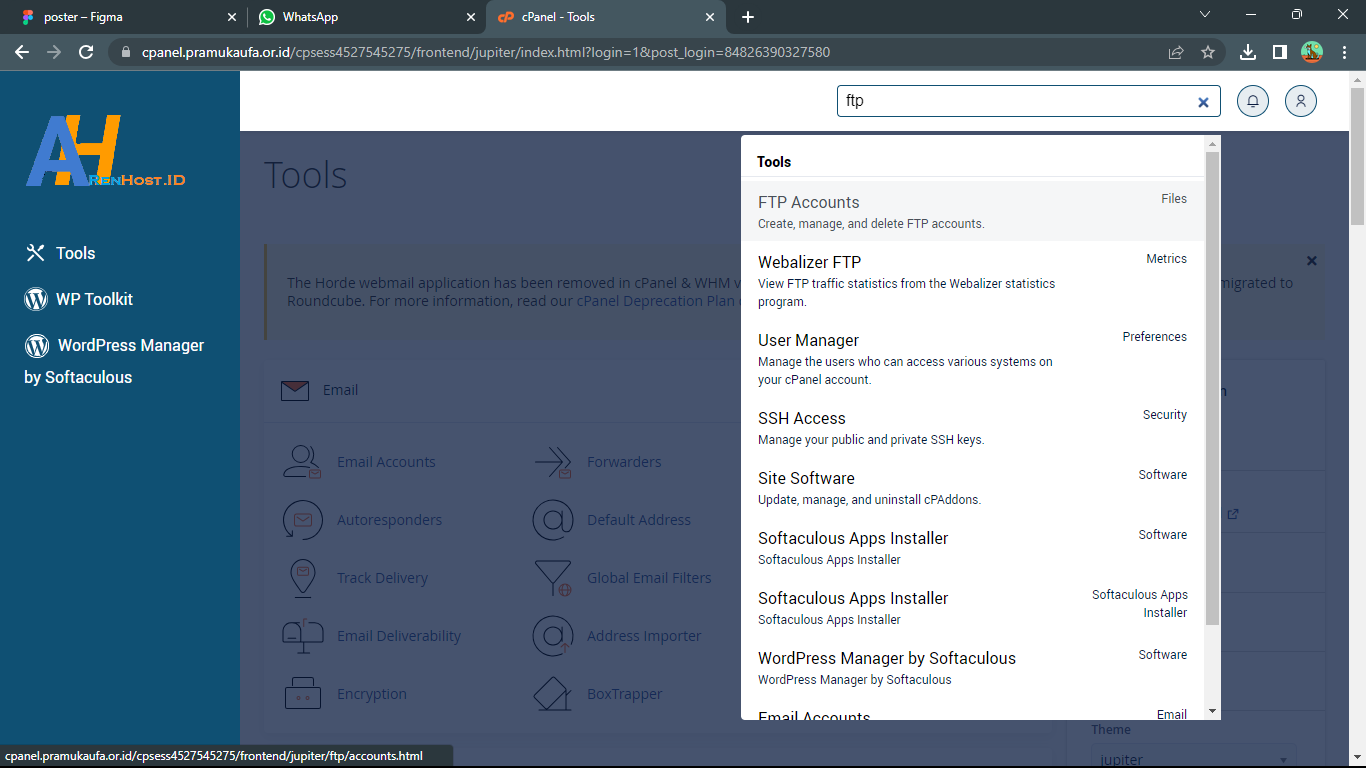
Task: Close the WhatsApp tab
Action: 470,17
